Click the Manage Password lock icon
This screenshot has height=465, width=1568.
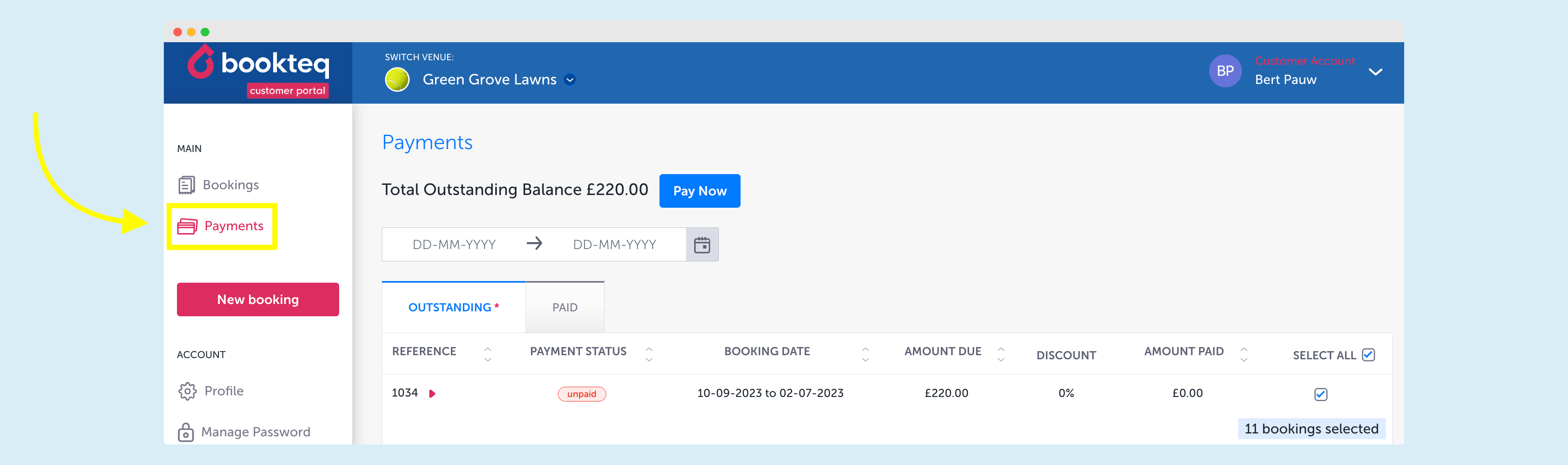(186, 432)
